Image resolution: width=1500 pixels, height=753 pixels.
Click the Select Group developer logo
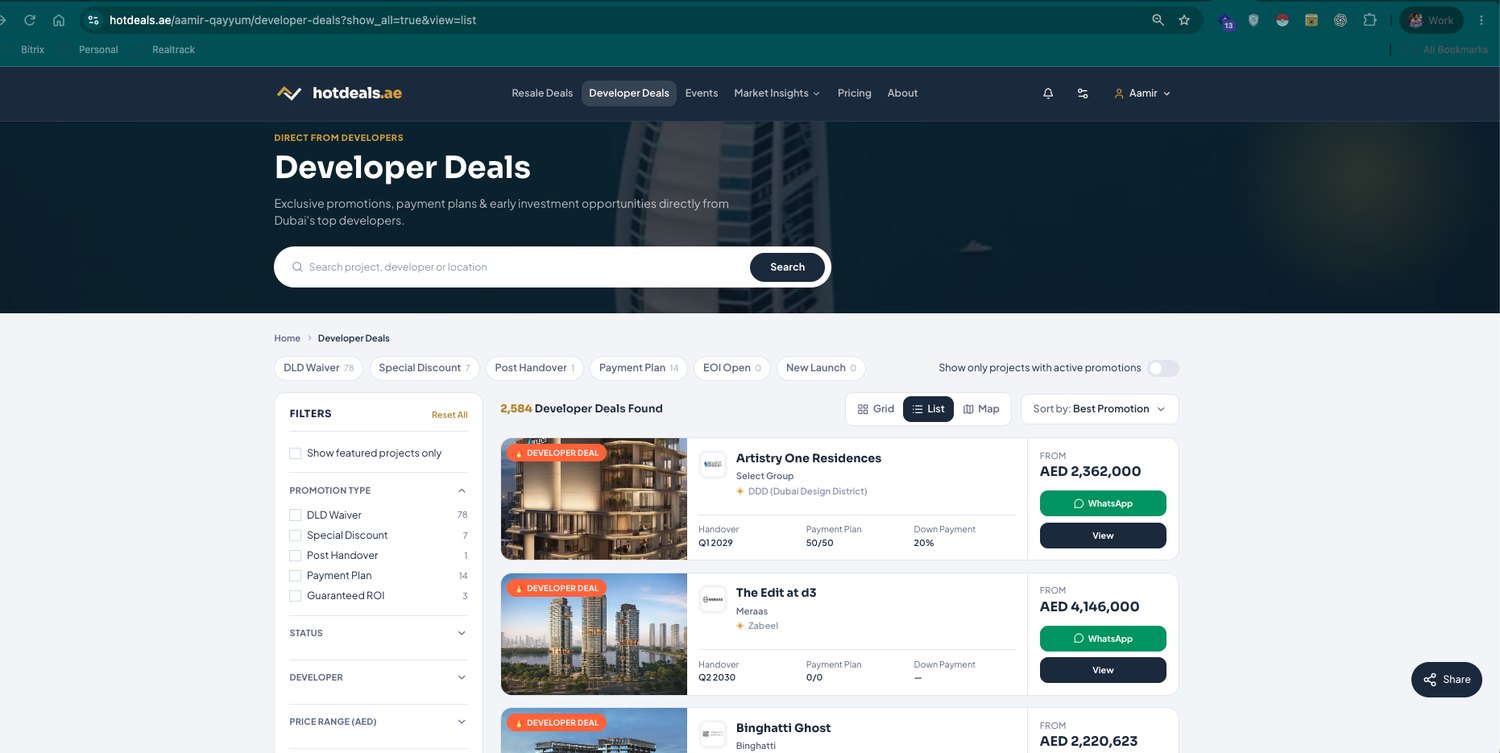[713, 464]
